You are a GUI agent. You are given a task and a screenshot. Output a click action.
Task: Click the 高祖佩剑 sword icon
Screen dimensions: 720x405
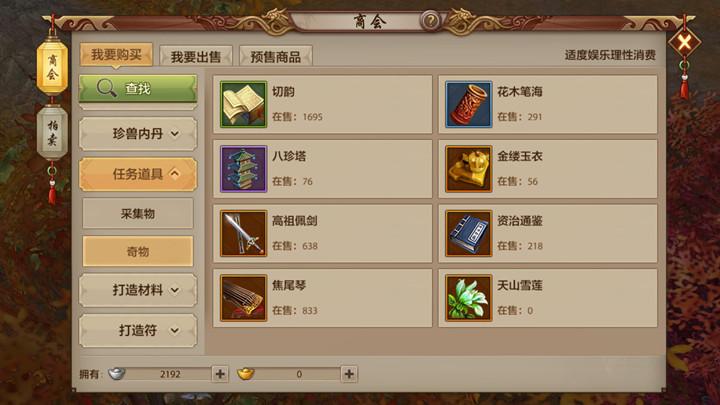(x=243, y=233)
